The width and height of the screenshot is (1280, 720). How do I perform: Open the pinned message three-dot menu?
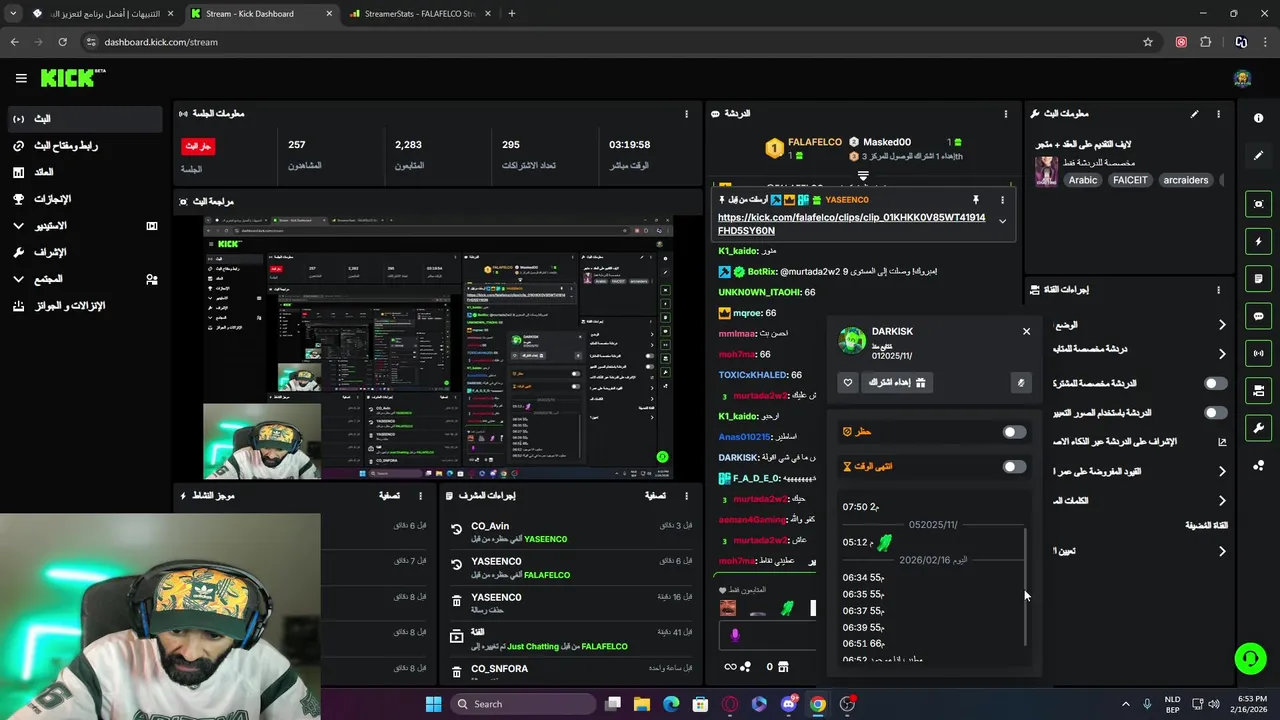[1002, 200]
